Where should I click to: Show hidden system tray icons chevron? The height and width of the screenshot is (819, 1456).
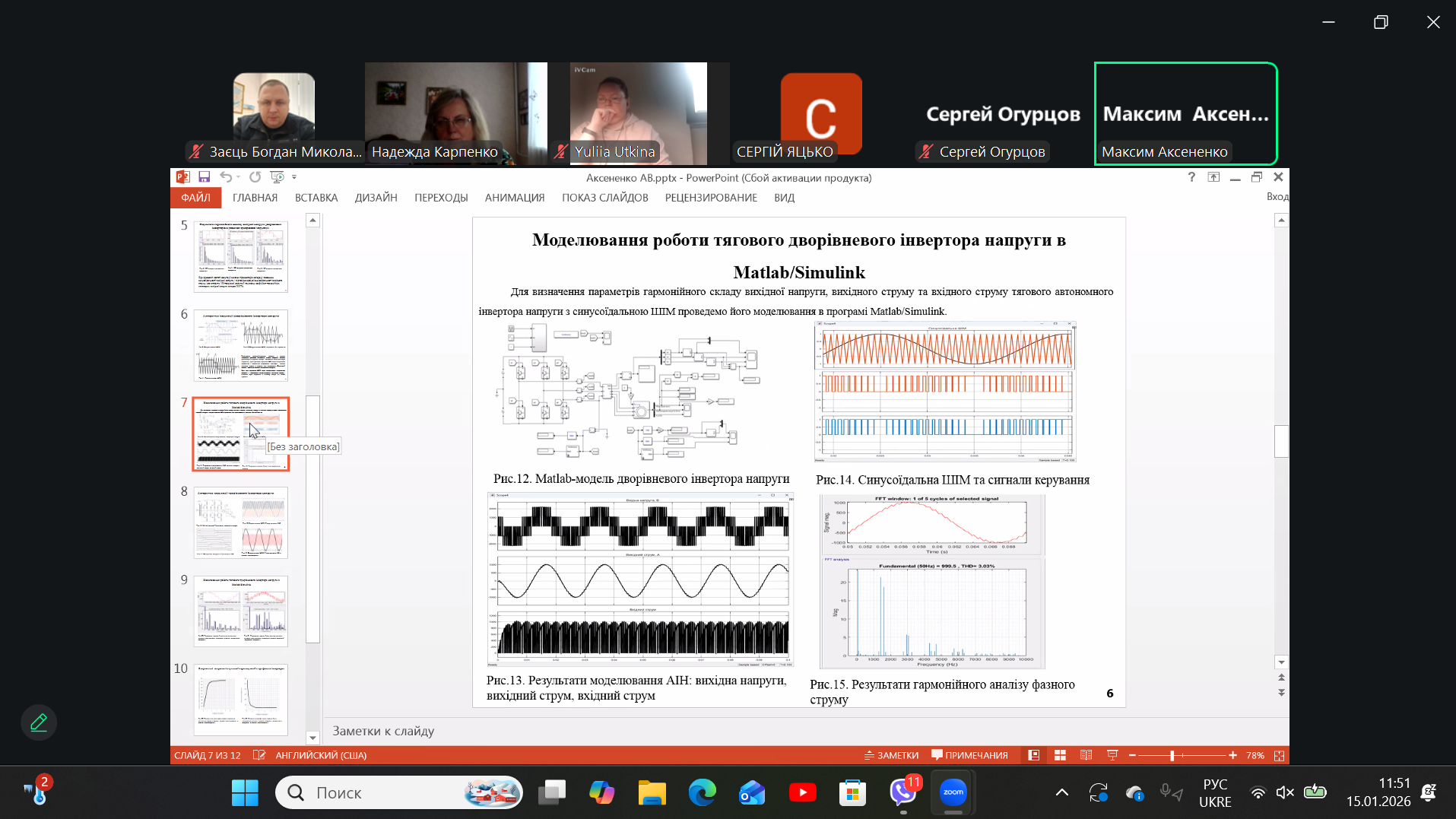1062,793
